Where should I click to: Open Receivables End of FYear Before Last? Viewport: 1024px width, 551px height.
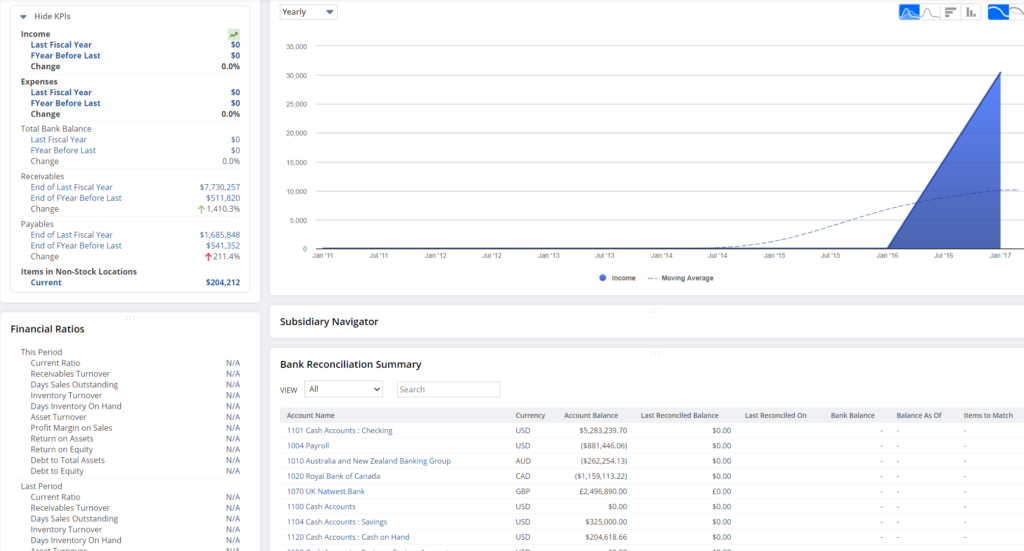(76, 198)
